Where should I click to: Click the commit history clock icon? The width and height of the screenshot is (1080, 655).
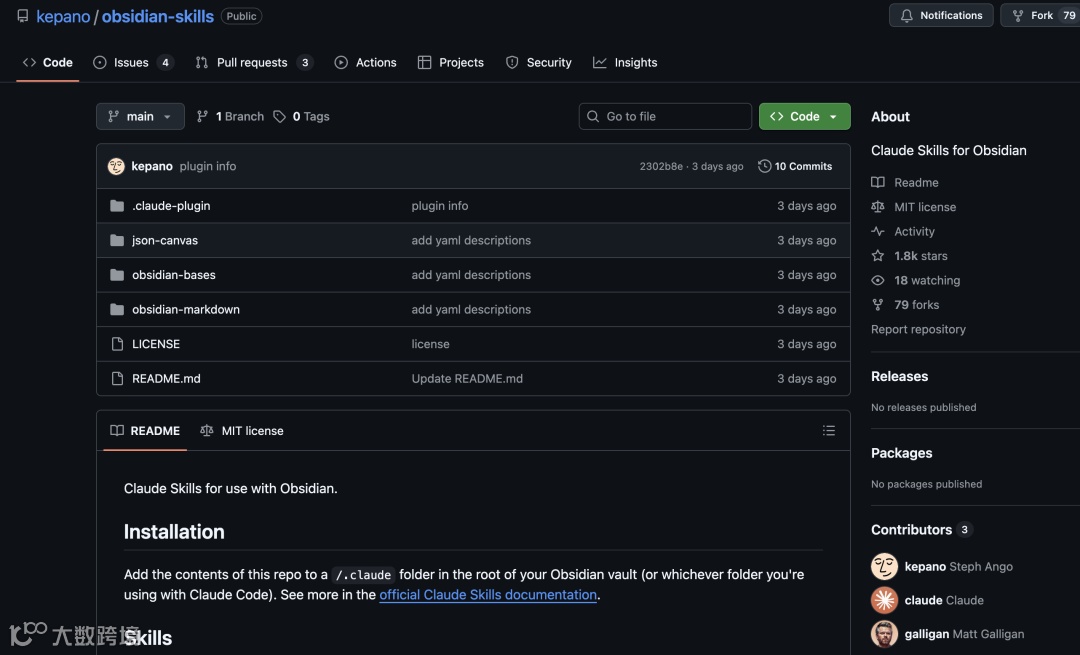click(x=765, y=166)
